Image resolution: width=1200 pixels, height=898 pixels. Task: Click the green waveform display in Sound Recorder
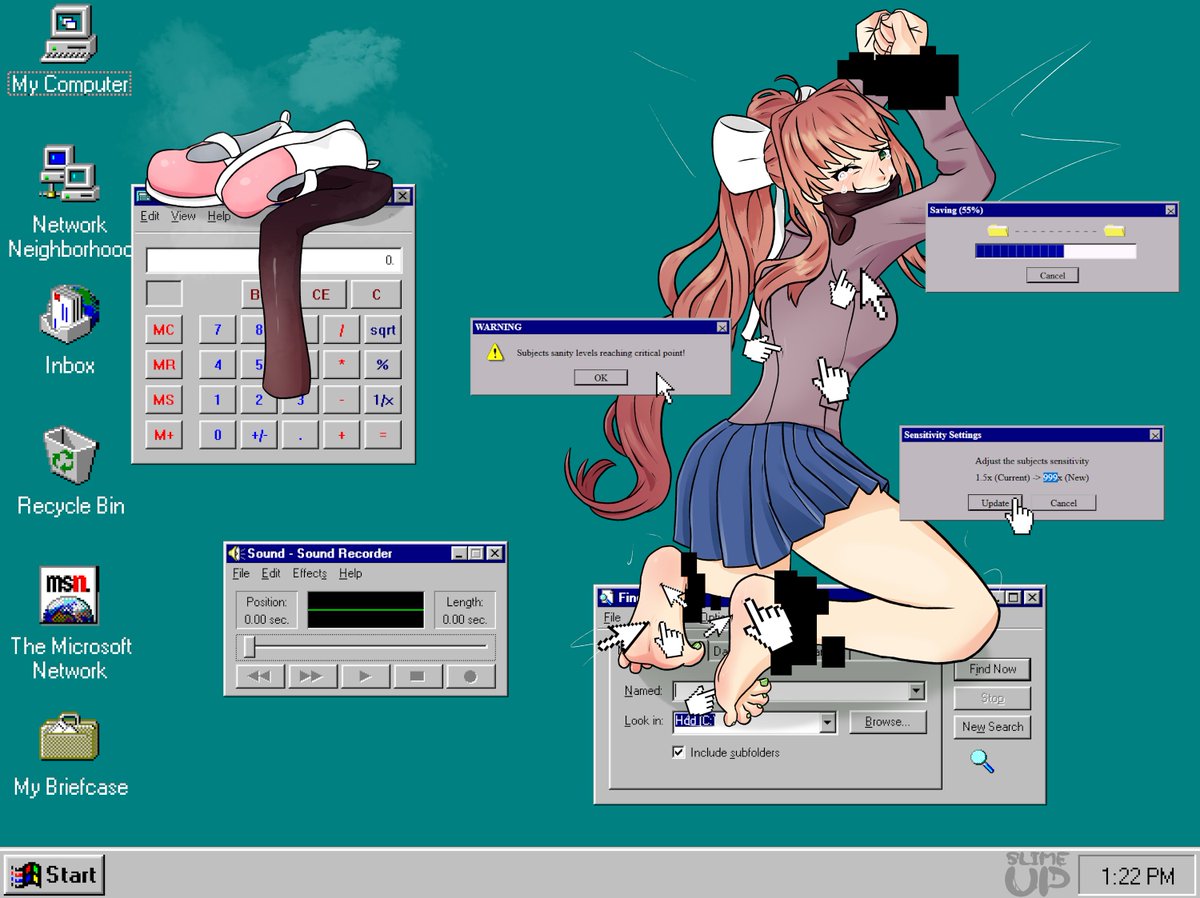pyautogui.click(x=365, y=610)
